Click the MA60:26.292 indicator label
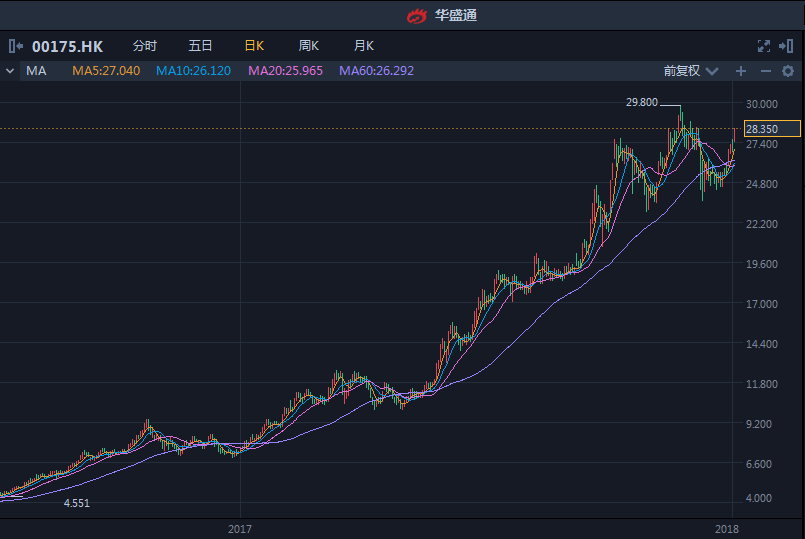 (x=376, y=71)
